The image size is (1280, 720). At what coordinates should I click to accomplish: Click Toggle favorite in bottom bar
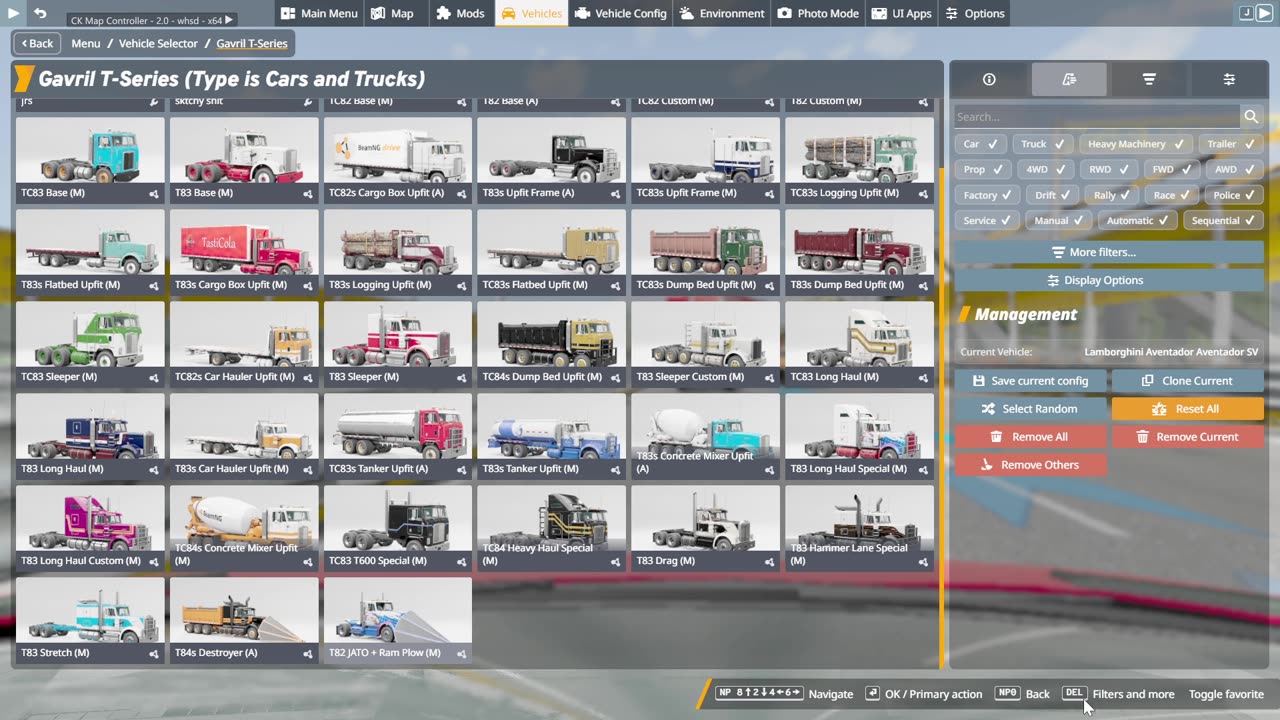[1226, 694]
